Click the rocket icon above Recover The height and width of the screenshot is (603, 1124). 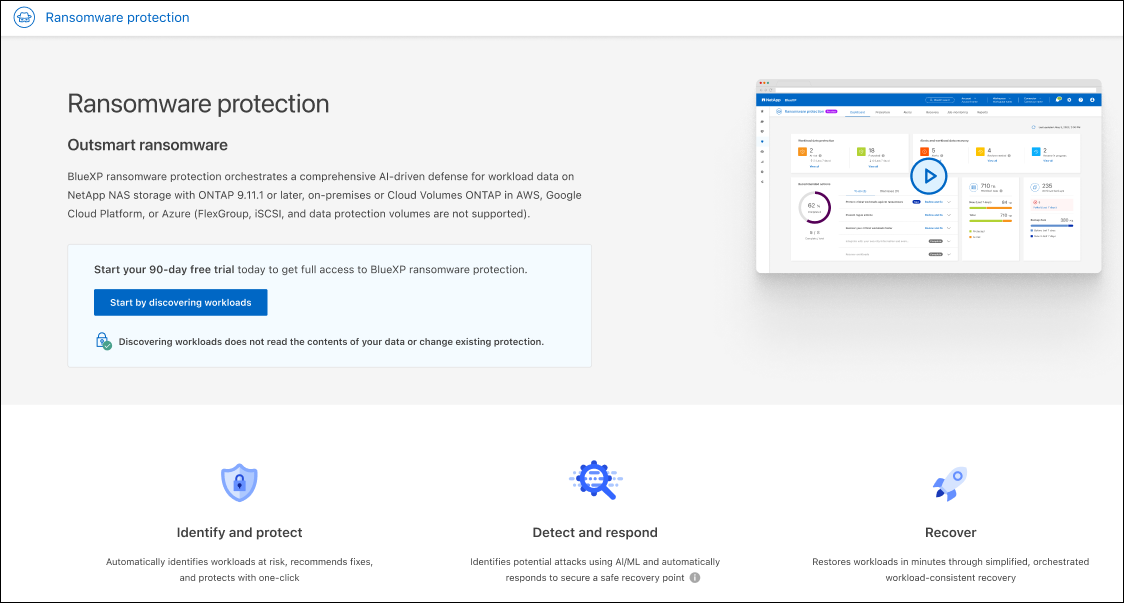[x=949, y=483]
